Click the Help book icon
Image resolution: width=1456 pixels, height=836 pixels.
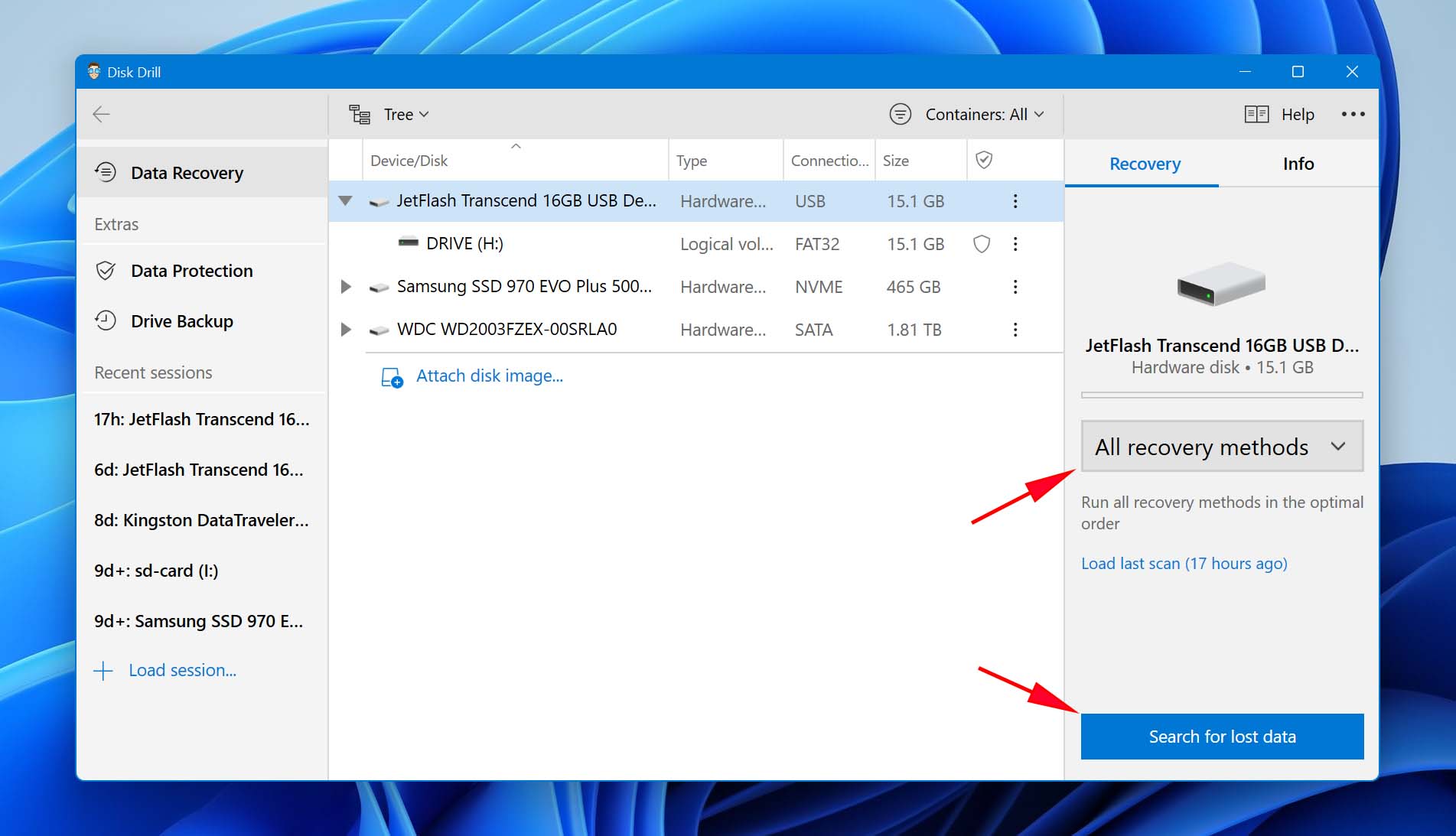(x=1256, y=114)
